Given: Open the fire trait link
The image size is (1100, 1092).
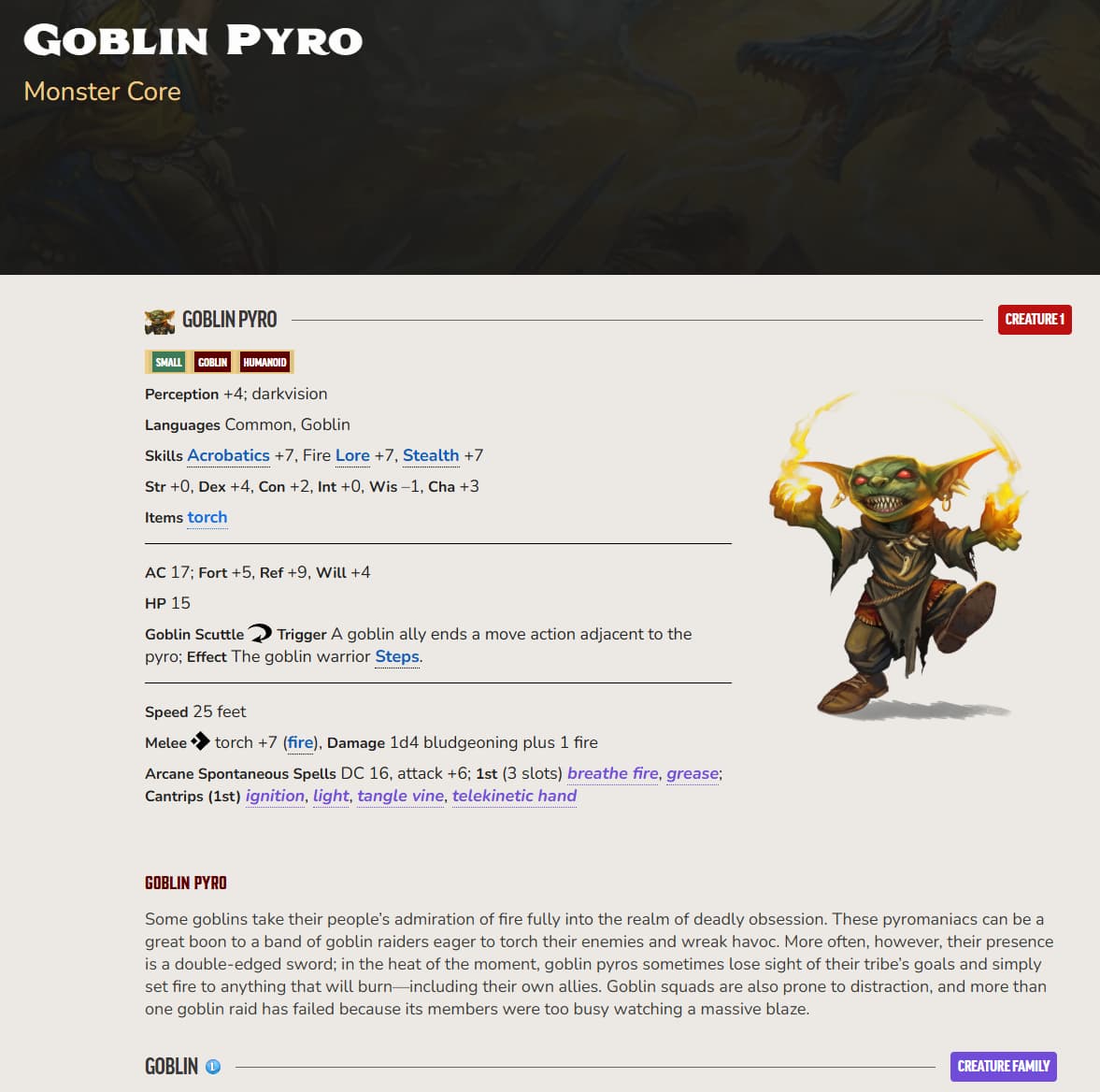Looking at the screenshot, I should [x=300, y=742].
